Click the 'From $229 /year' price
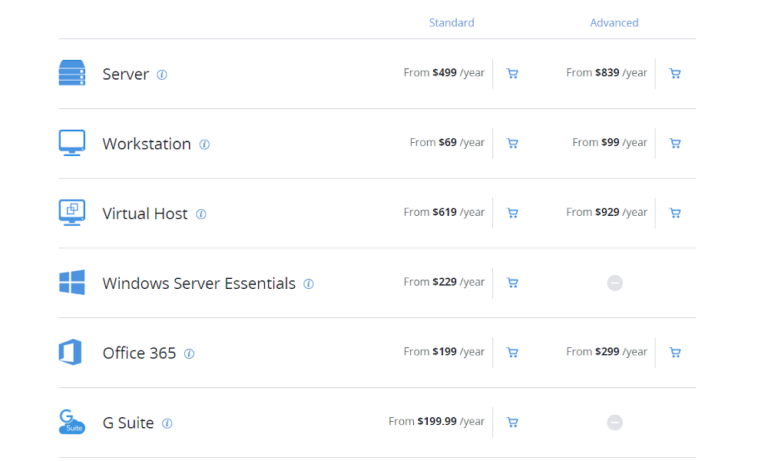The height and width of the screenshot is (461, 768). pyautogui.click(x=444, y=282)
